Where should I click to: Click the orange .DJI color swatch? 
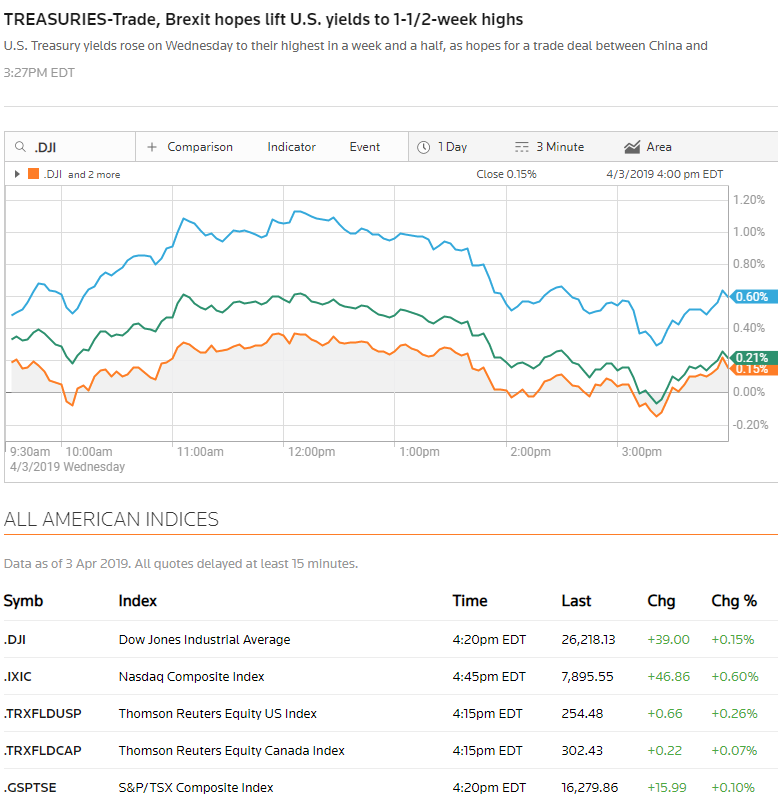tap(33, 174)
